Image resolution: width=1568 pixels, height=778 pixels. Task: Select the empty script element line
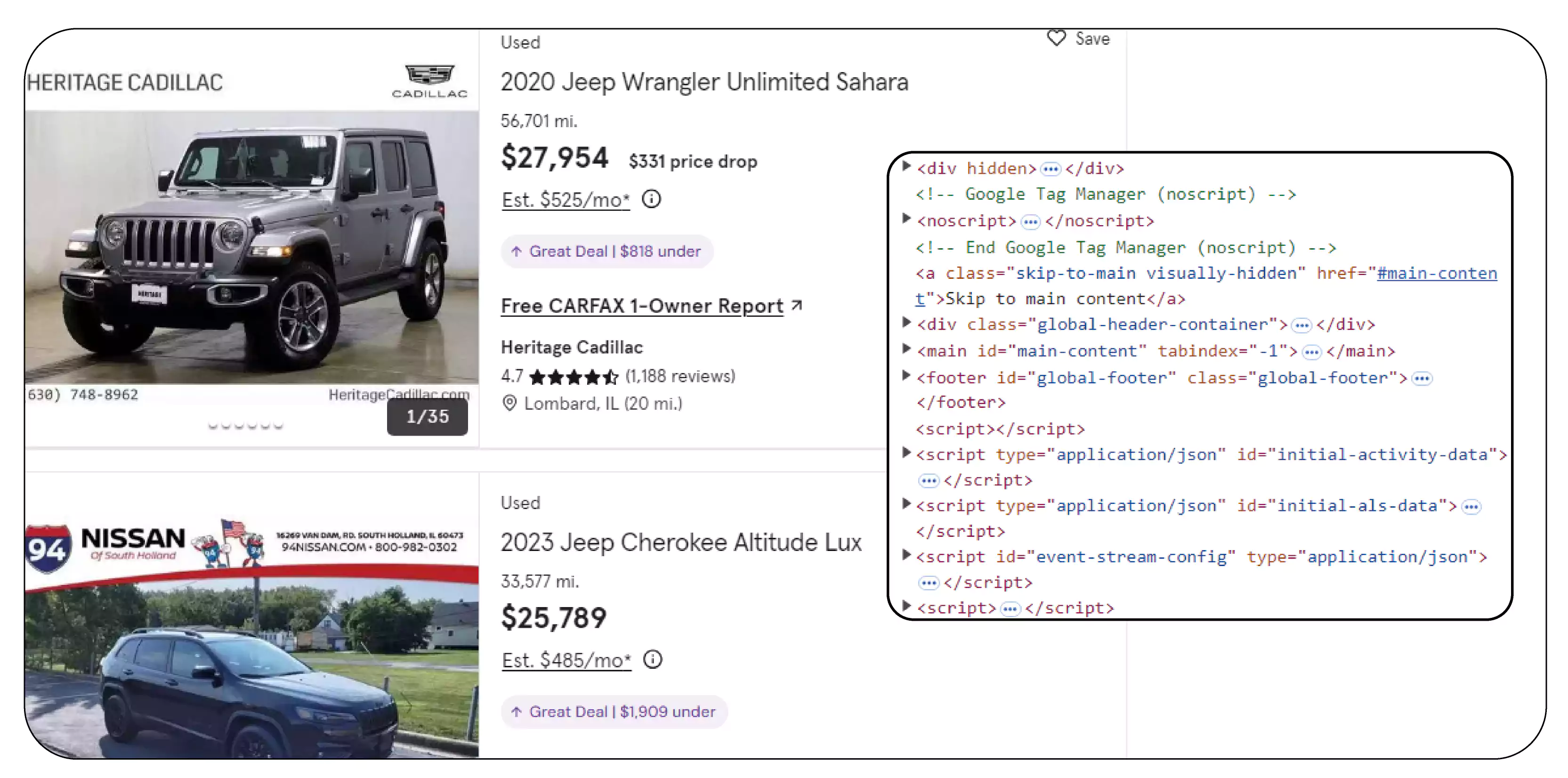point(1000,429)
